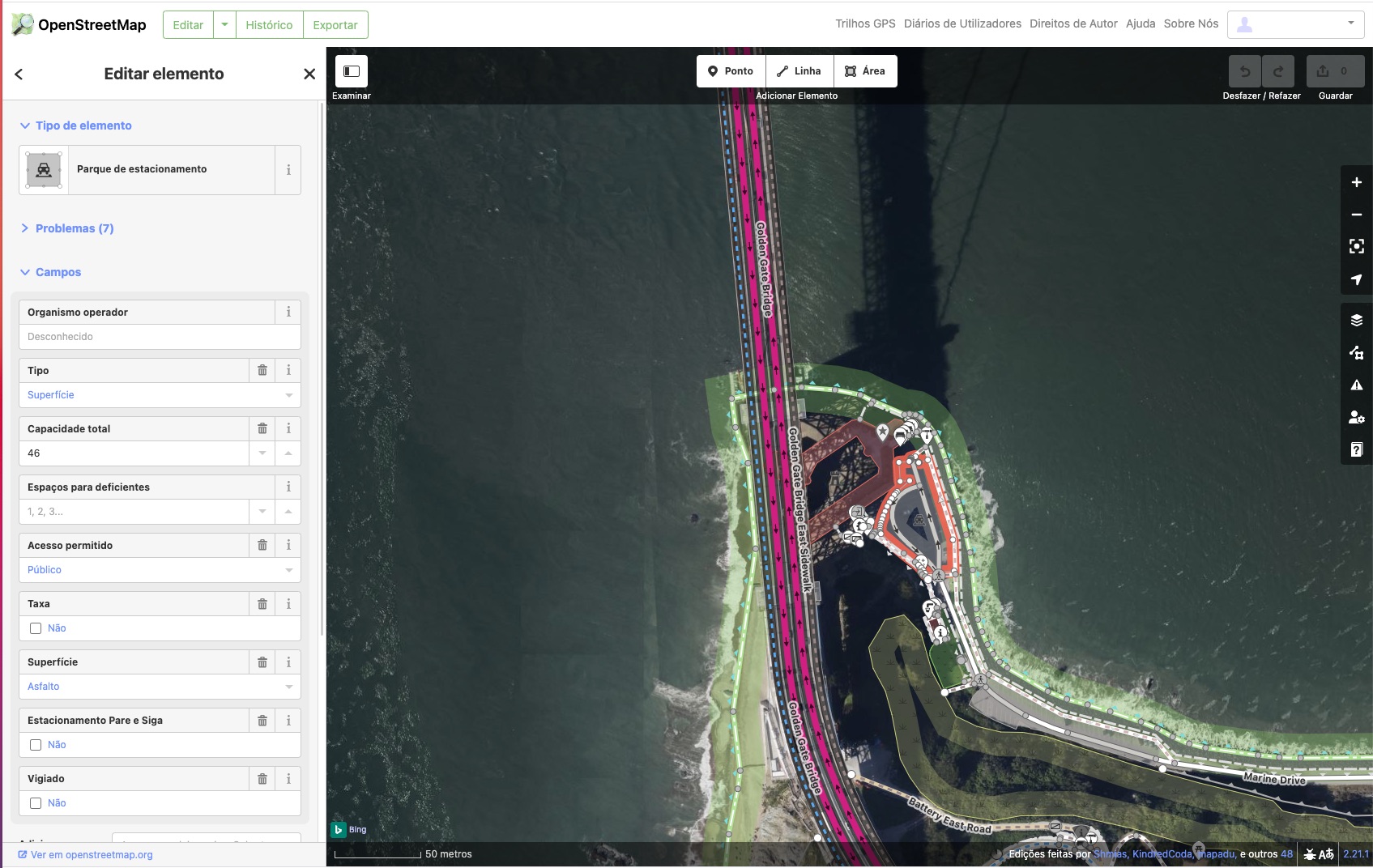Open the iD version 2.21.1 link
The image size is (1373, 868).
point(1356,854)
